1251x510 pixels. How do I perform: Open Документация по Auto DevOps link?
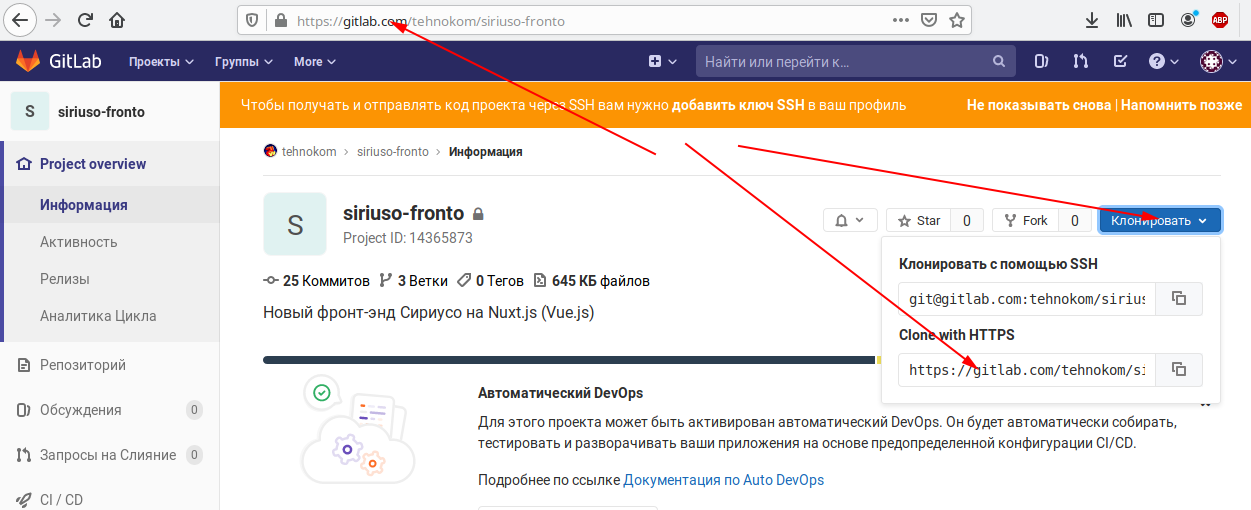(x=724, y=480)
